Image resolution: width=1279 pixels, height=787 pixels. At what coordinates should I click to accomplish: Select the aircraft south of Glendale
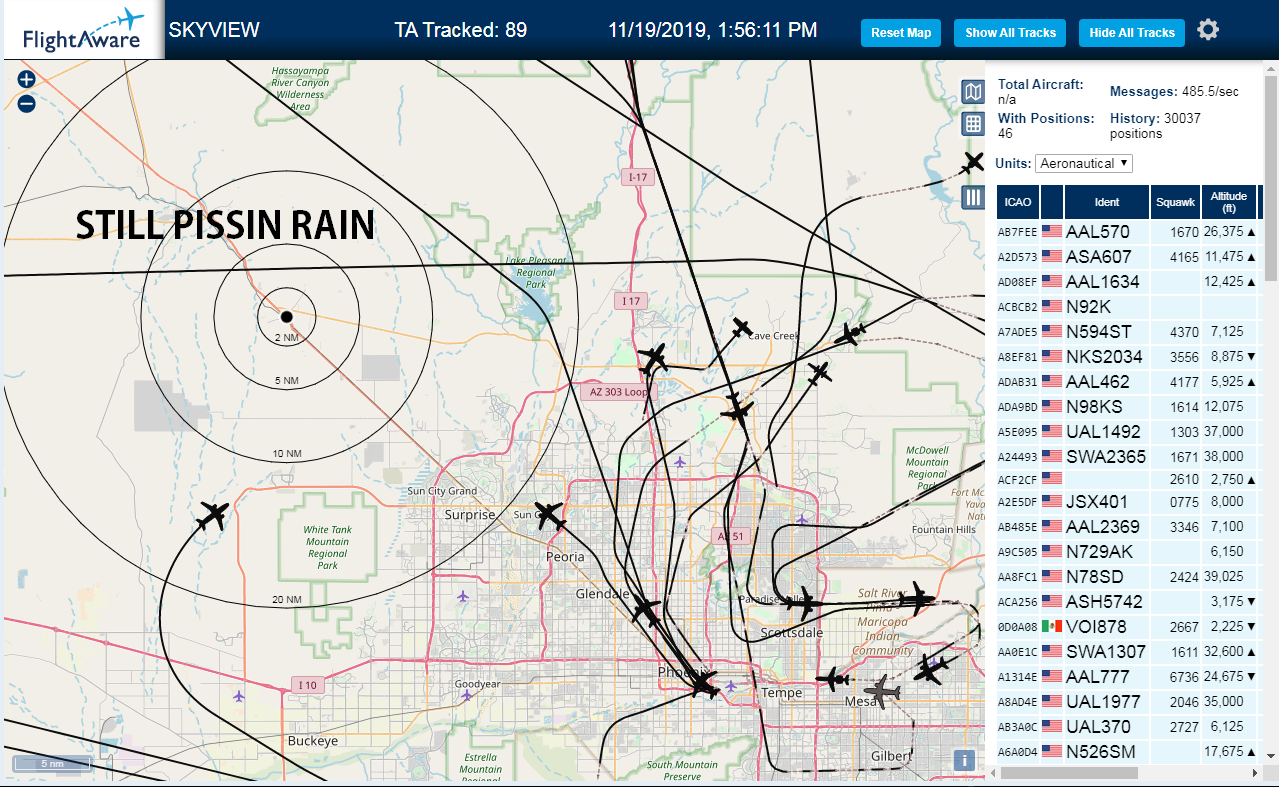click(x=646, y=609)
